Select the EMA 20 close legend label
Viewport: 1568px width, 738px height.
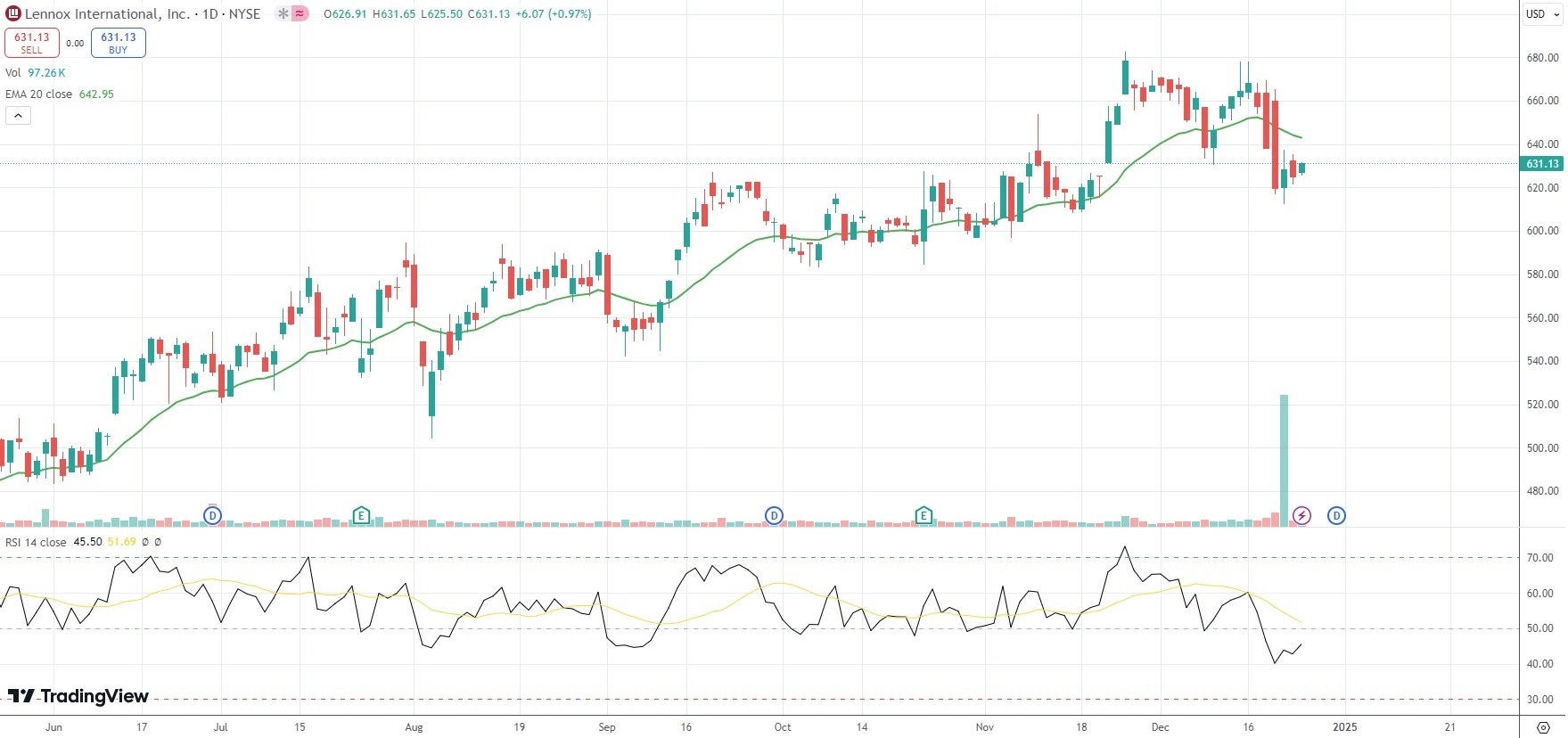38,94
